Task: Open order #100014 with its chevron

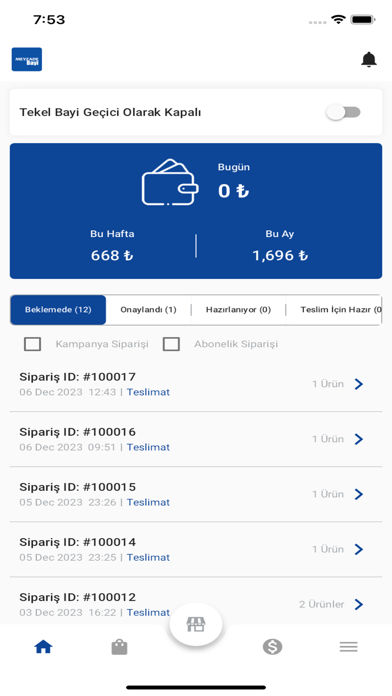Action: click(359, 549)
